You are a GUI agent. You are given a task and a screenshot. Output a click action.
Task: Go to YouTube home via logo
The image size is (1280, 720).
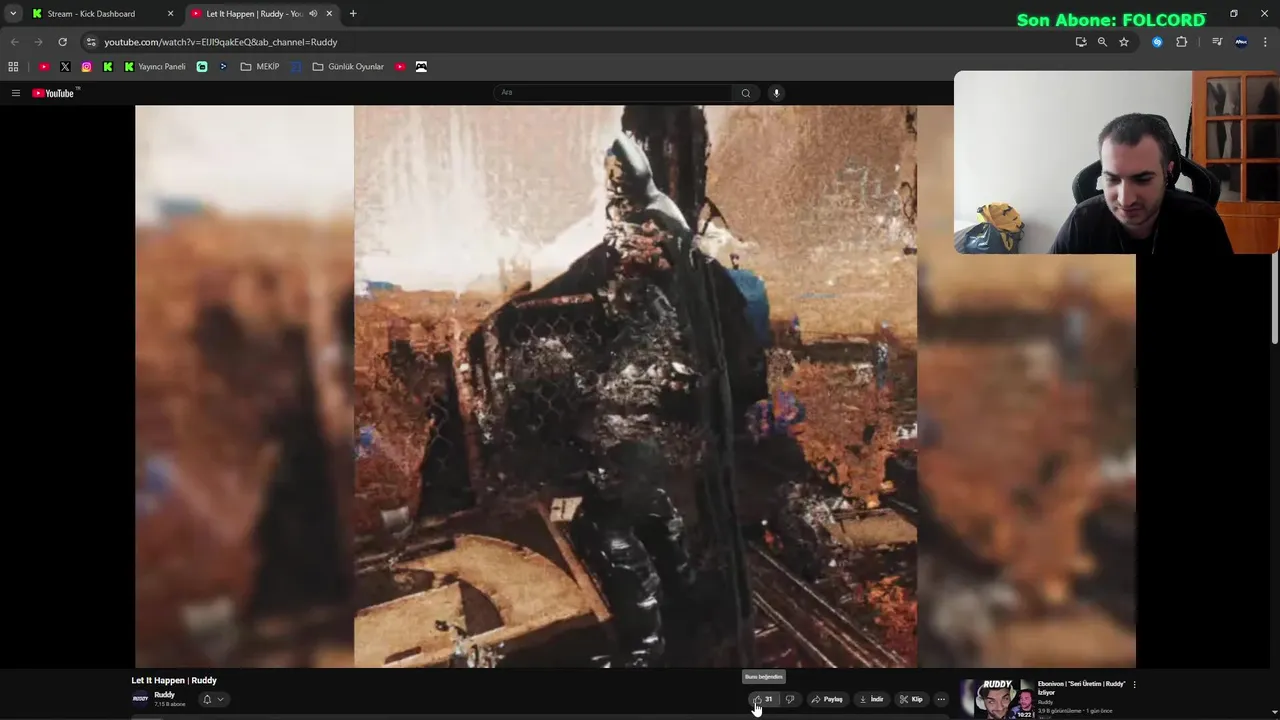(55, 93)
